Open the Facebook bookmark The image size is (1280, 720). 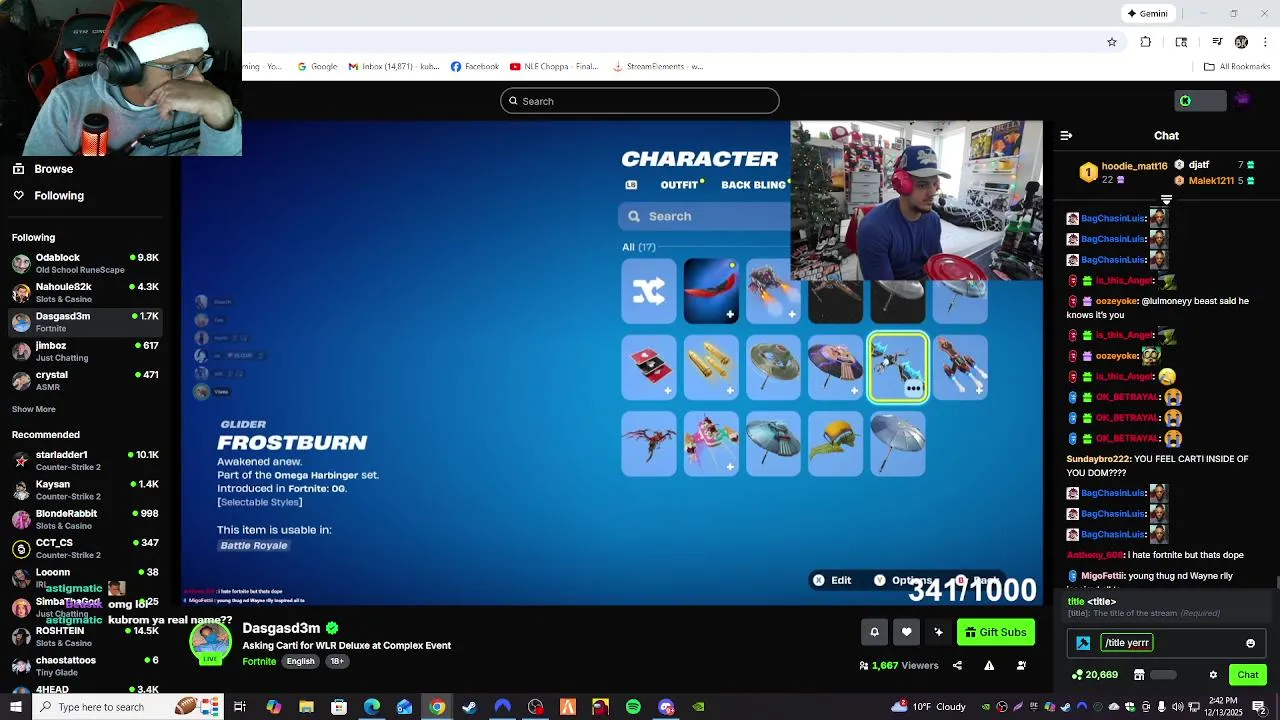pos(474,67)
